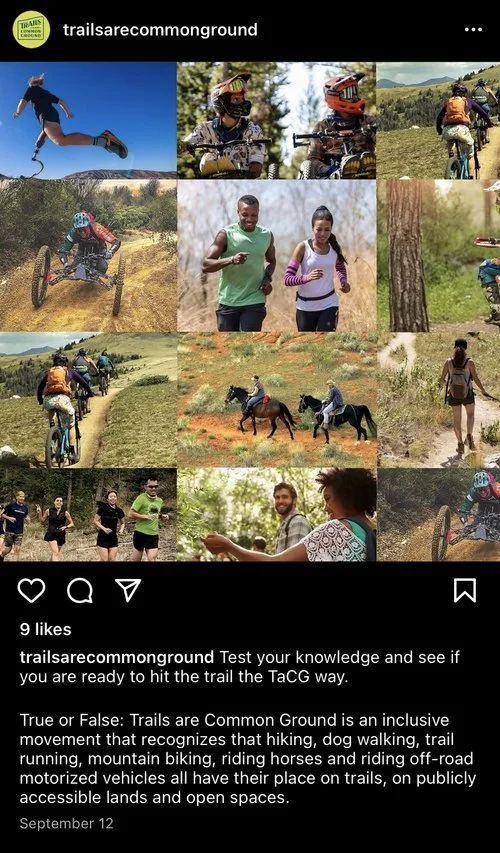Viewport: 500px width, 853px height.
Task: Open trailsarecommonground username in the post header
Action: pos(160,29)
